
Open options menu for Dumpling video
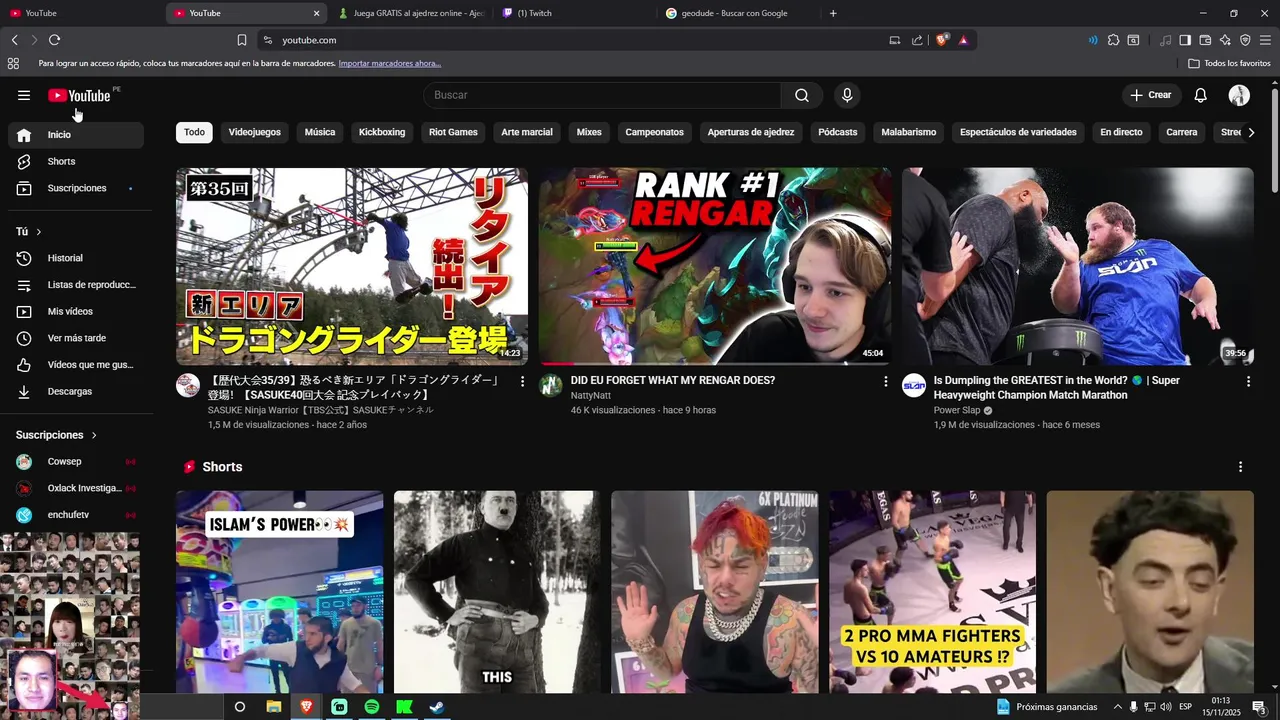[x=1248, y=381]
